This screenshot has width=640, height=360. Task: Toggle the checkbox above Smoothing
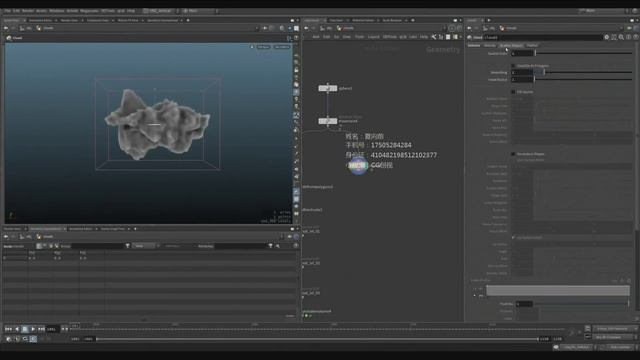(x=513, y=65)
